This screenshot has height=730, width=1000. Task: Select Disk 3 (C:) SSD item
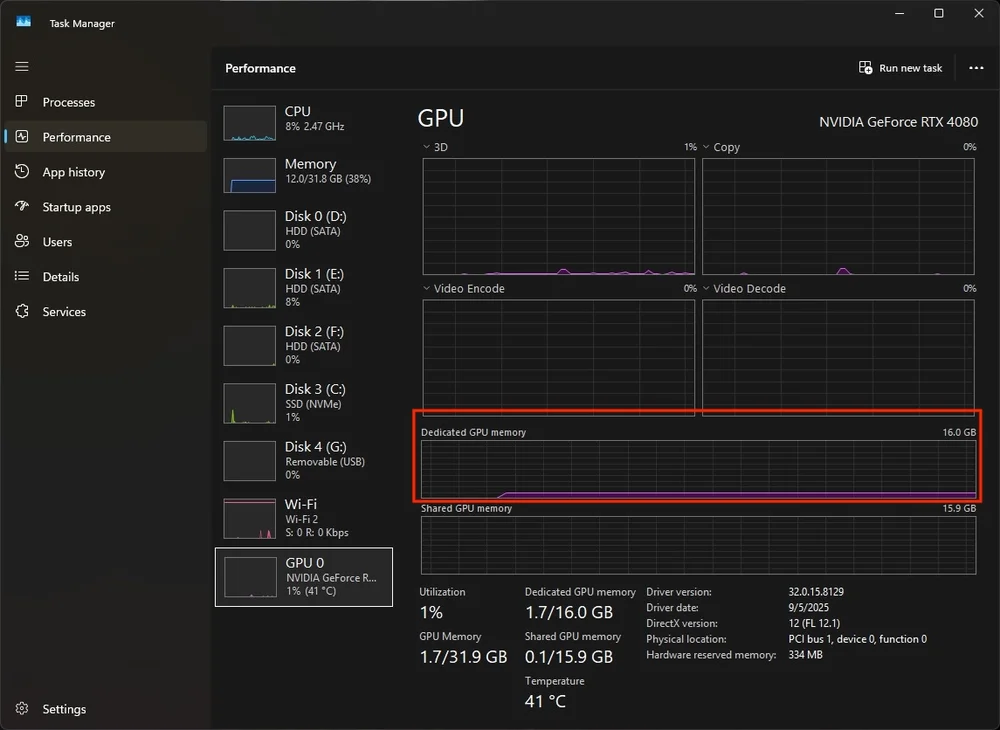click(x=304, y=402)
